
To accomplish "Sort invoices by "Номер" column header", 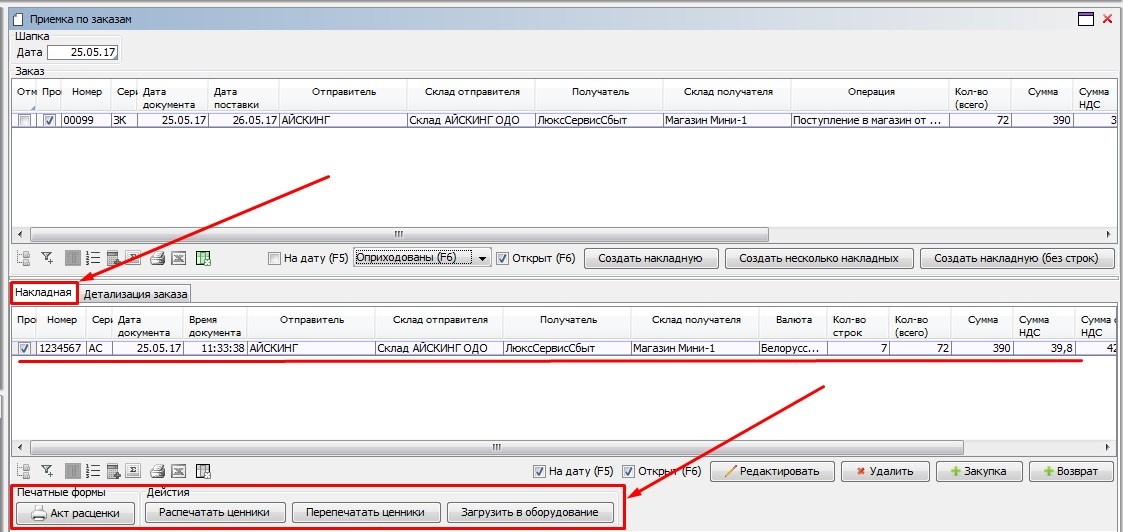I will (62, 320).
